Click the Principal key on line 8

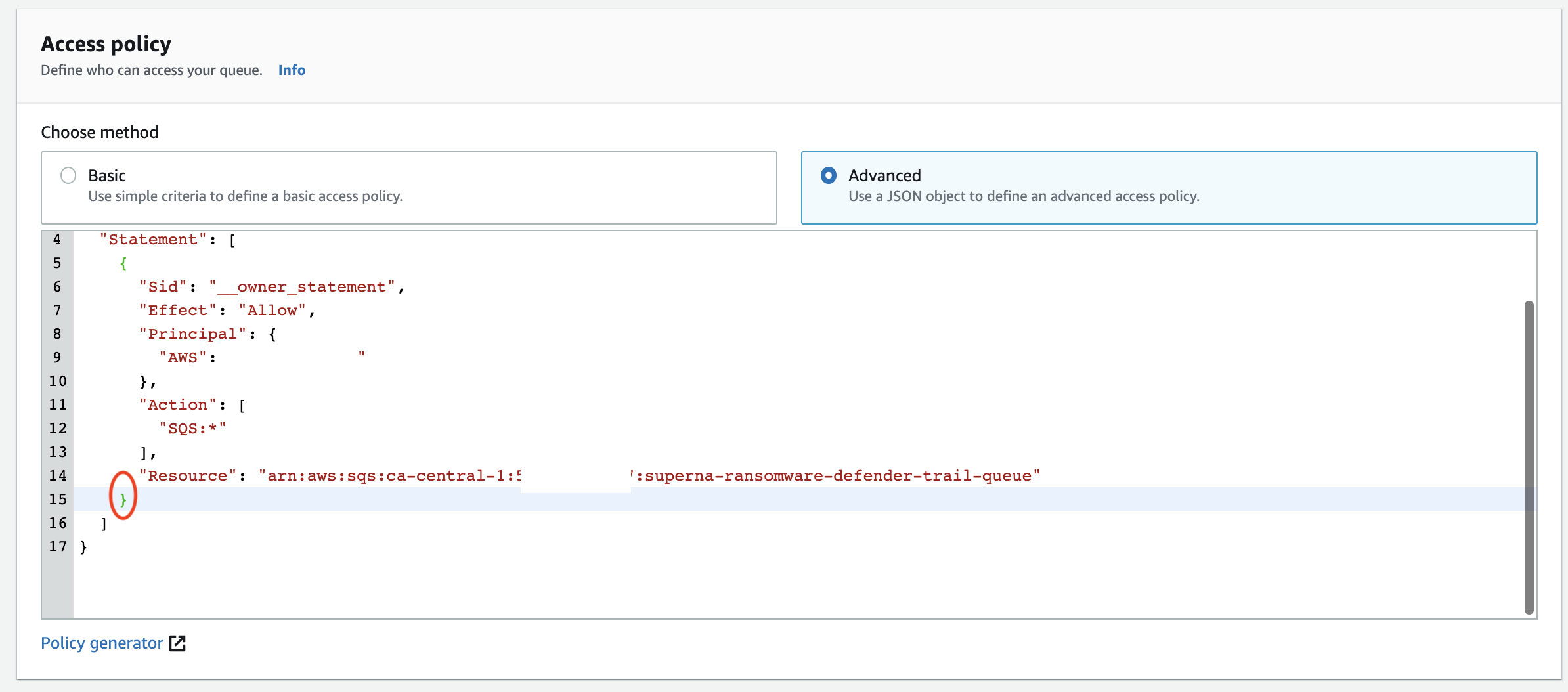click(194, 334)
